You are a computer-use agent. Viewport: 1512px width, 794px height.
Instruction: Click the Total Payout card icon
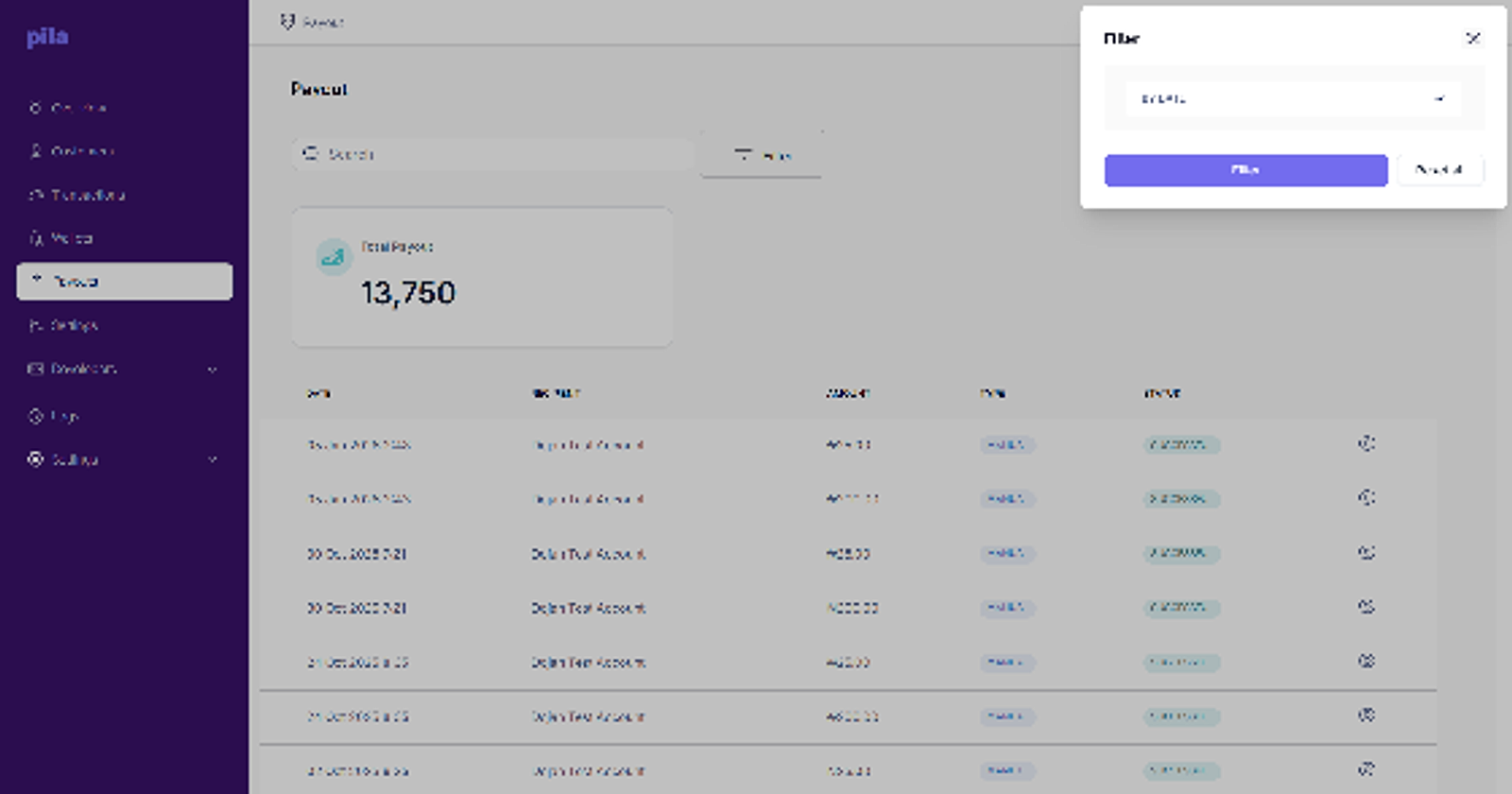[334, 256]
